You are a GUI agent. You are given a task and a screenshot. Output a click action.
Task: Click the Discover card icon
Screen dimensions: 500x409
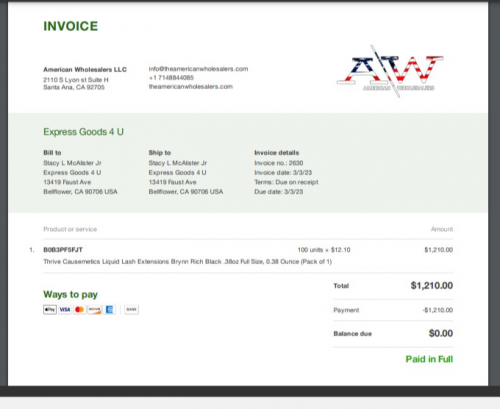tap(94, 310)
